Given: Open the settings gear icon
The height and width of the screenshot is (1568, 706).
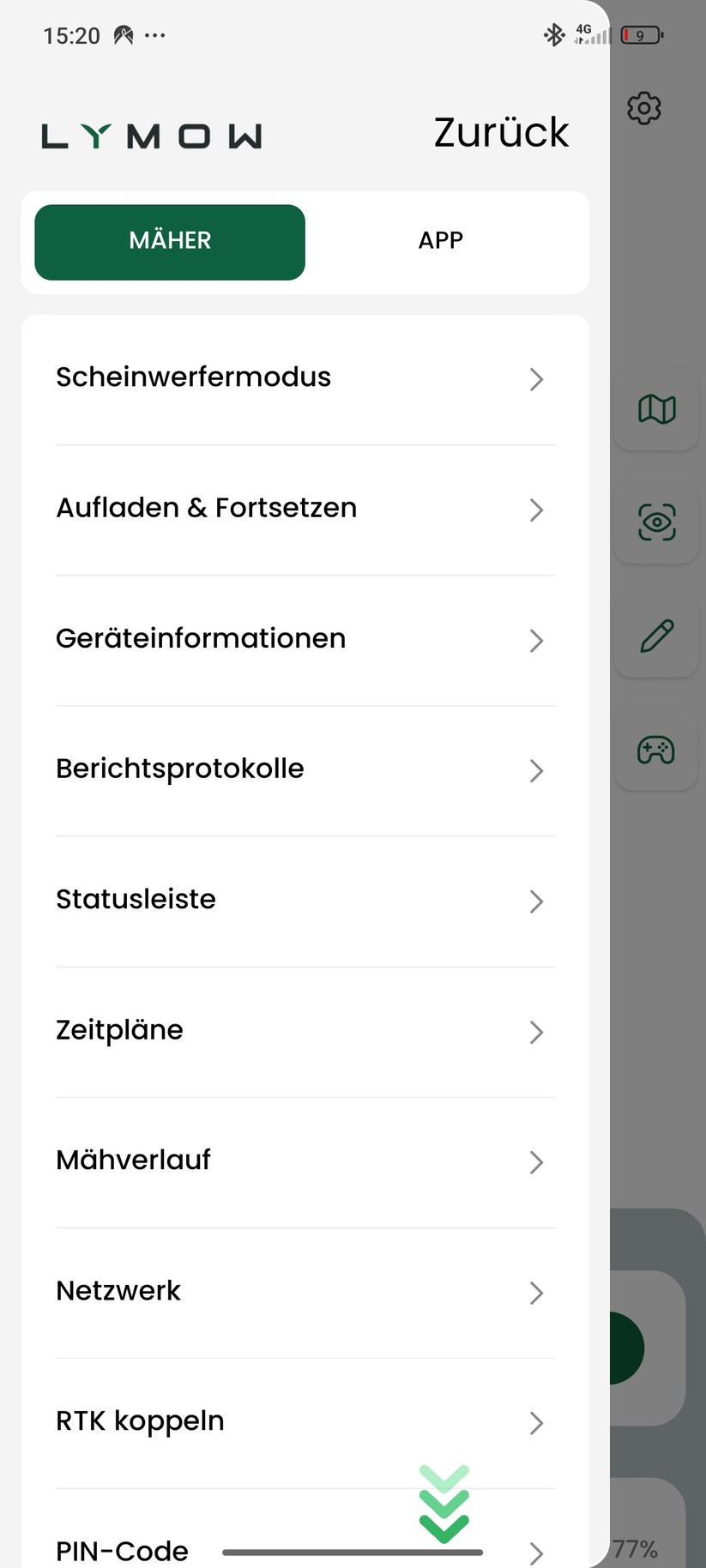Looking at the screenshot, I should (x=644, y=108).
